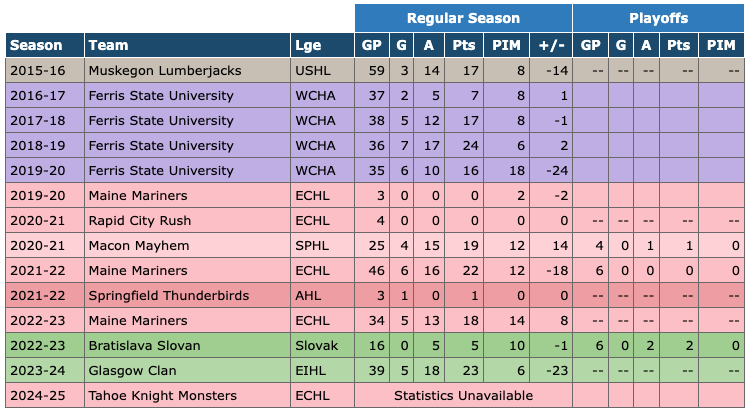Click the Statistics Unavailable text
The width and height of the screenshot is (748, 414).
463,396
